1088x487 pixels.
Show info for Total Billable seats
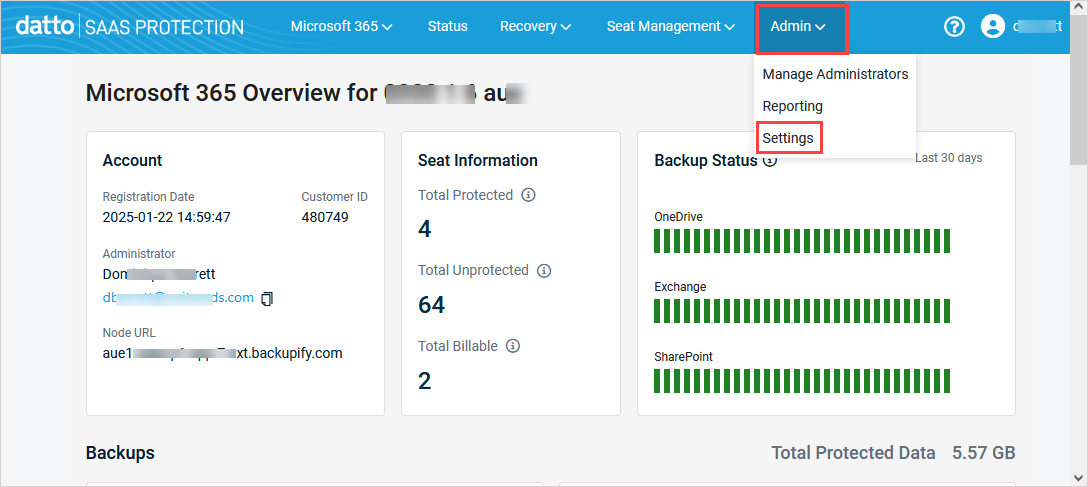tap(513, 345)
